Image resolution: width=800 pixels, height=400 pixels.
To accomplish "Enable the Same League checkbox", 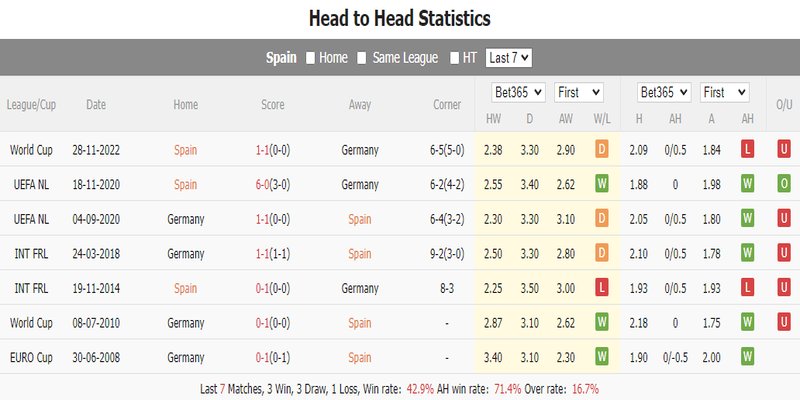I will (362, 59).
